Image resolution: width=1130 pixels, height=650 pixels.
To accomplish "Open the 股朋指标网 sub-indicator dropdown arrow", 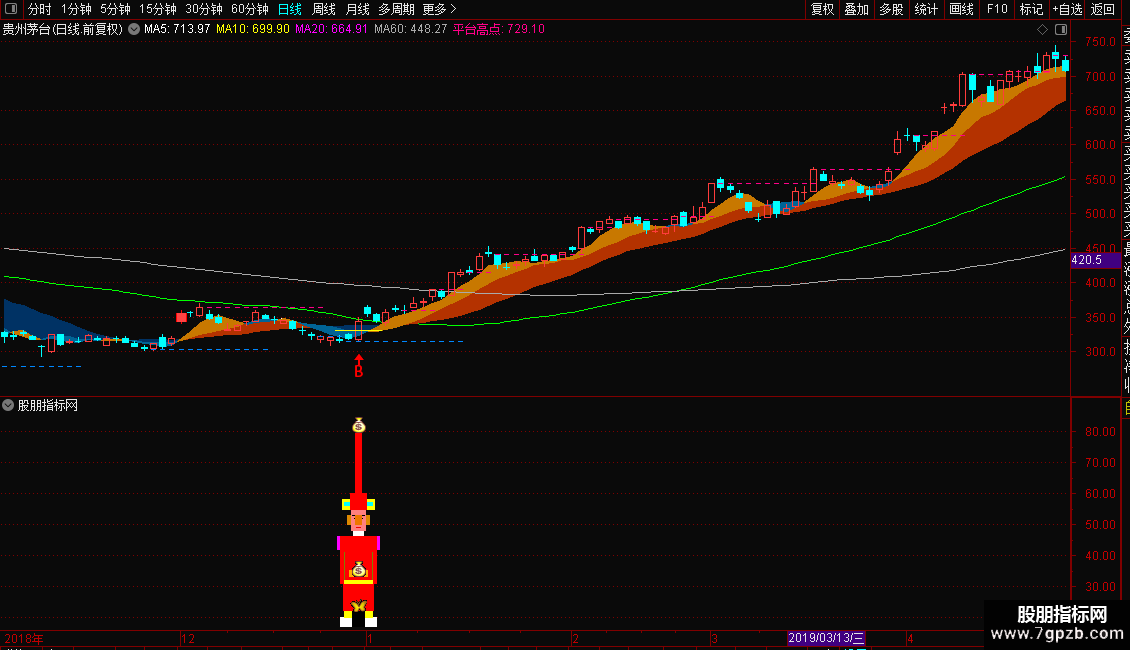I will pos(8,406).
